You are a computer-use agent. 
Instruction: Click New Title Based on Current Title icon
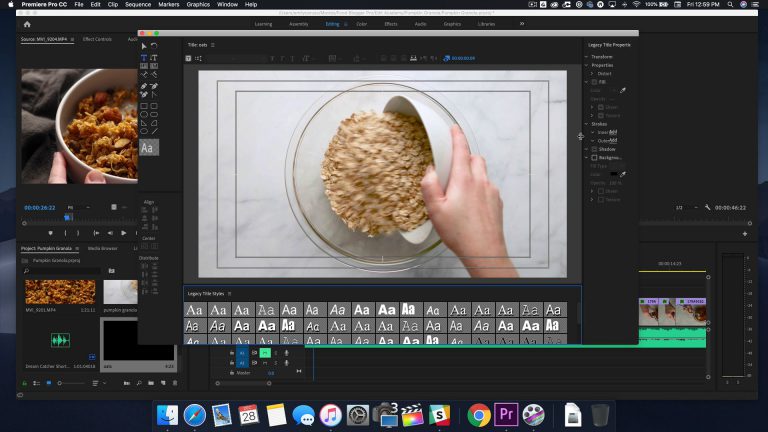tap(188, 58)
